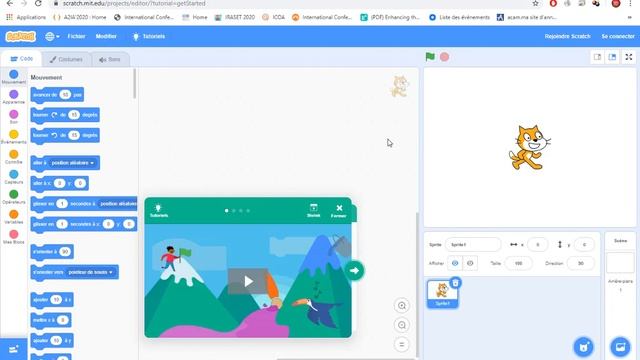Select the Capteurs block category
The height and width of the screenshot is (360, 640).
[13, 177]
